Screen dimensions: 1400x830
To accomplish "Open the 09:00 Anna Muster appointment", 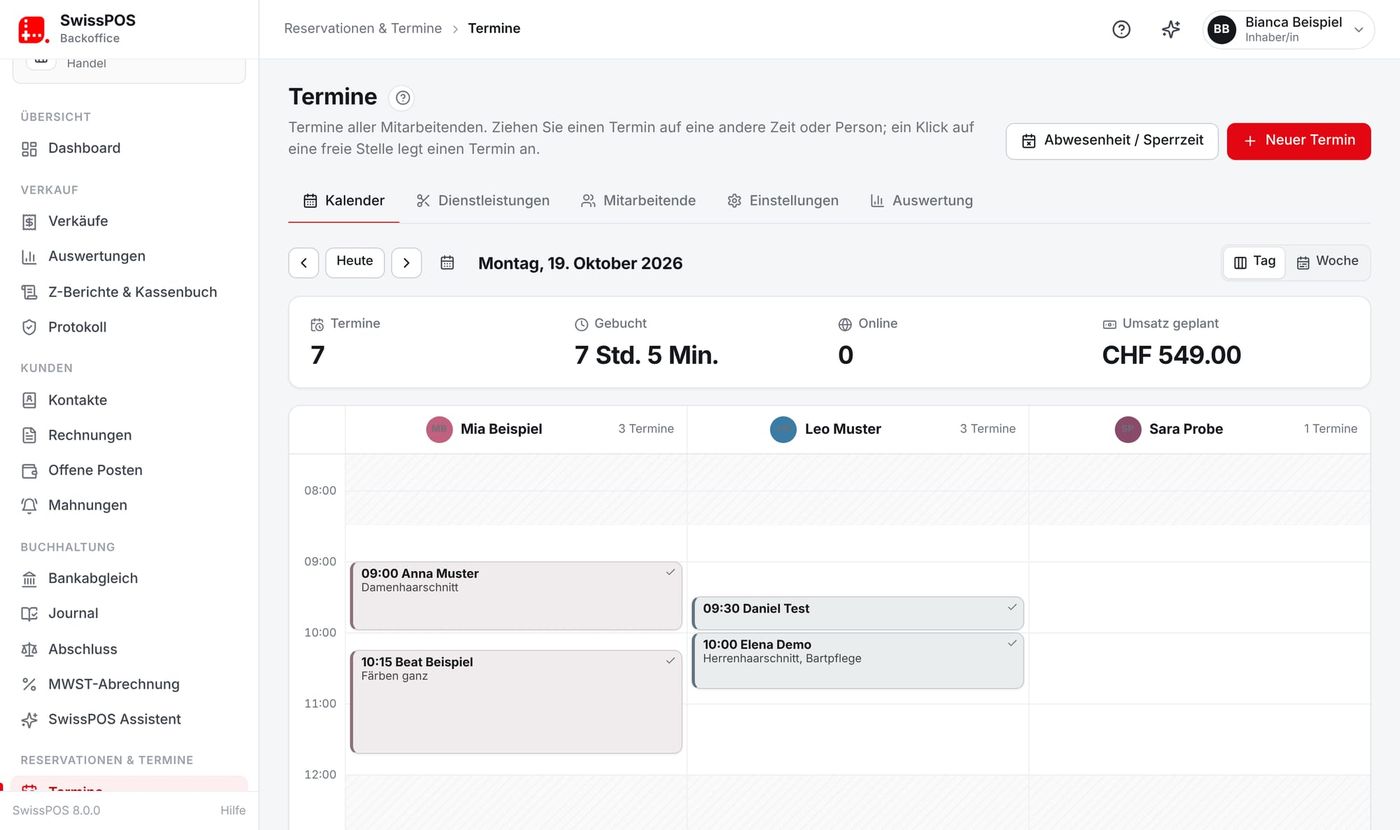I will [516, 596].
